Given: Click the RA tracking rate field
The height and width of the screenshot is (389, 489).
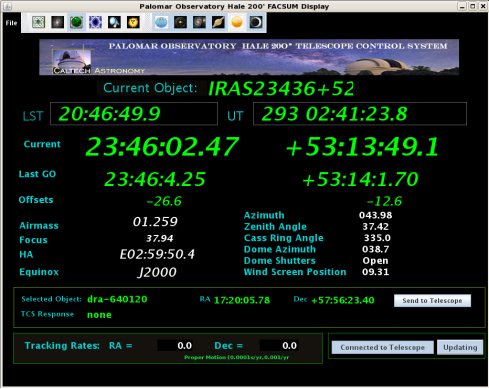Looking at the screenshot, I should tap(175, 345).
